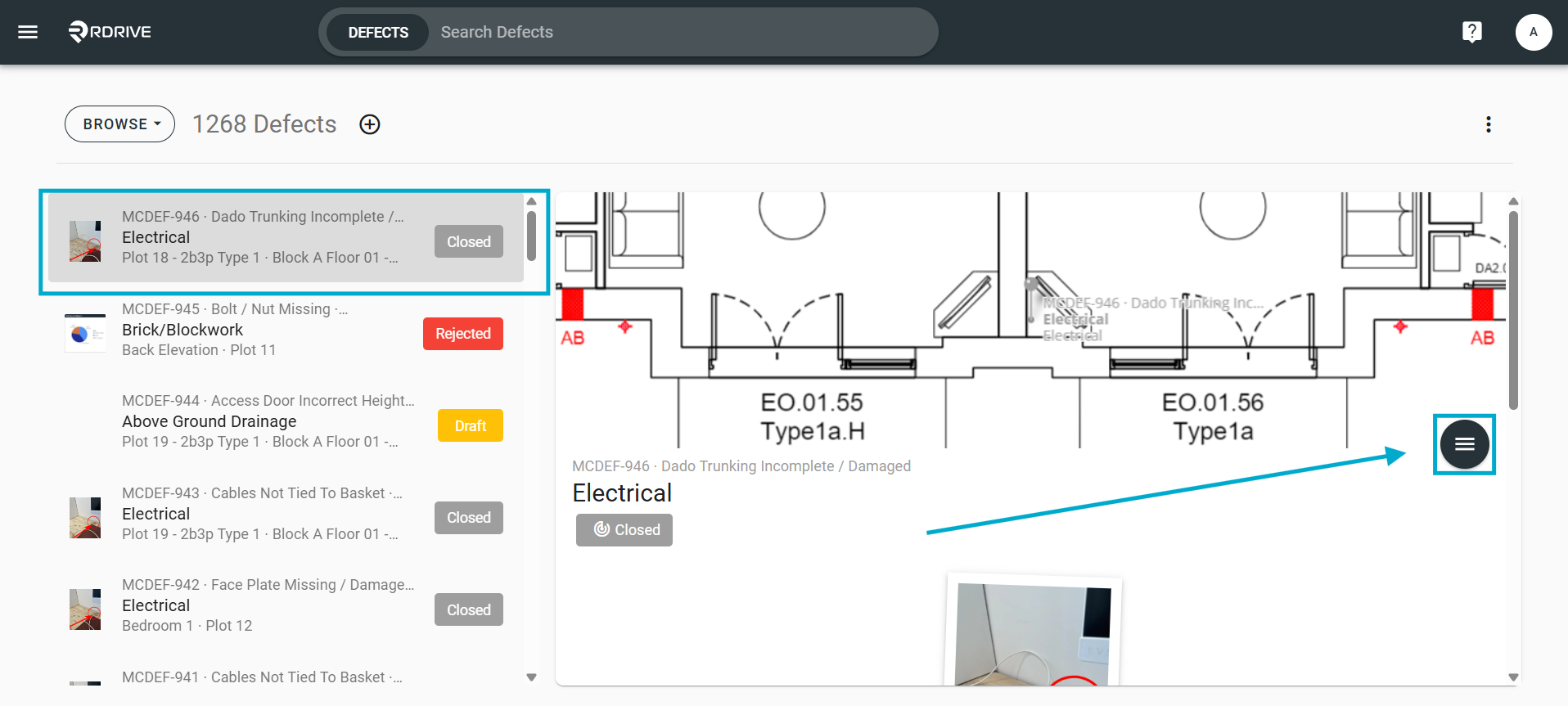Click 'Brick/Blockwork' category text

[x=182, y=330]
